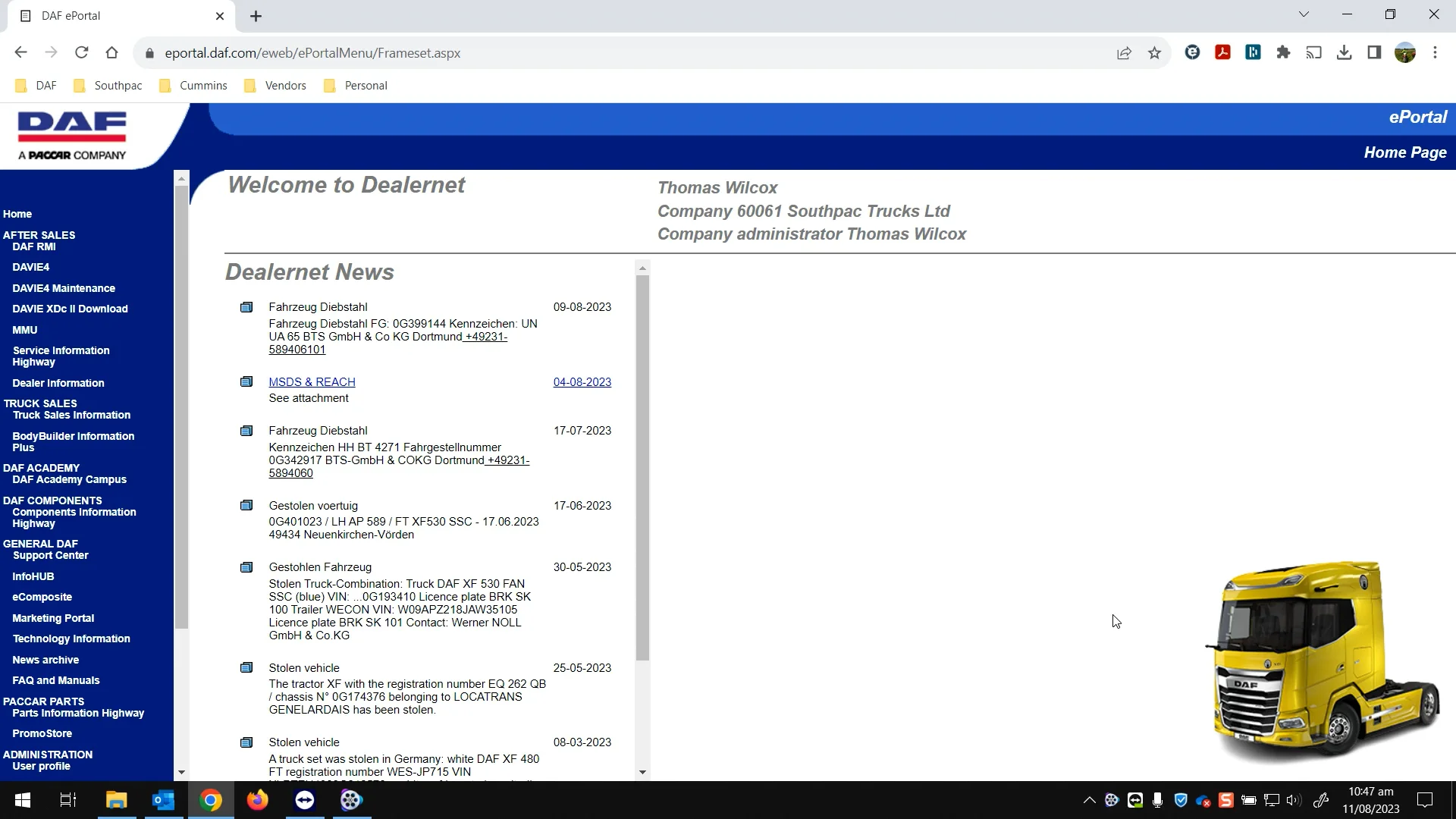Click the URL address bar field
This screenshot has height=819, width=1456.
tap(607, 53)
